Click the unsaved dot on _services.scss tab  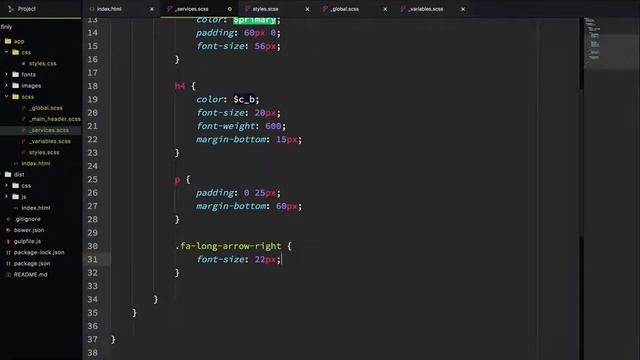(x=229, y=9)
